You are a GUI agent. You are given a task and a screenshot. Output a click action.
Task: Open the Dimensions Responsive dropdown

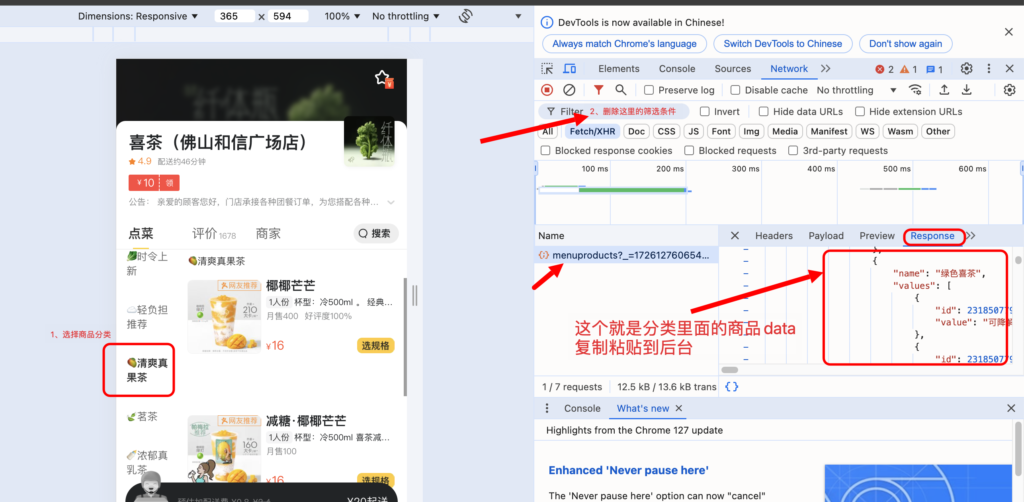tap(138, 16)
